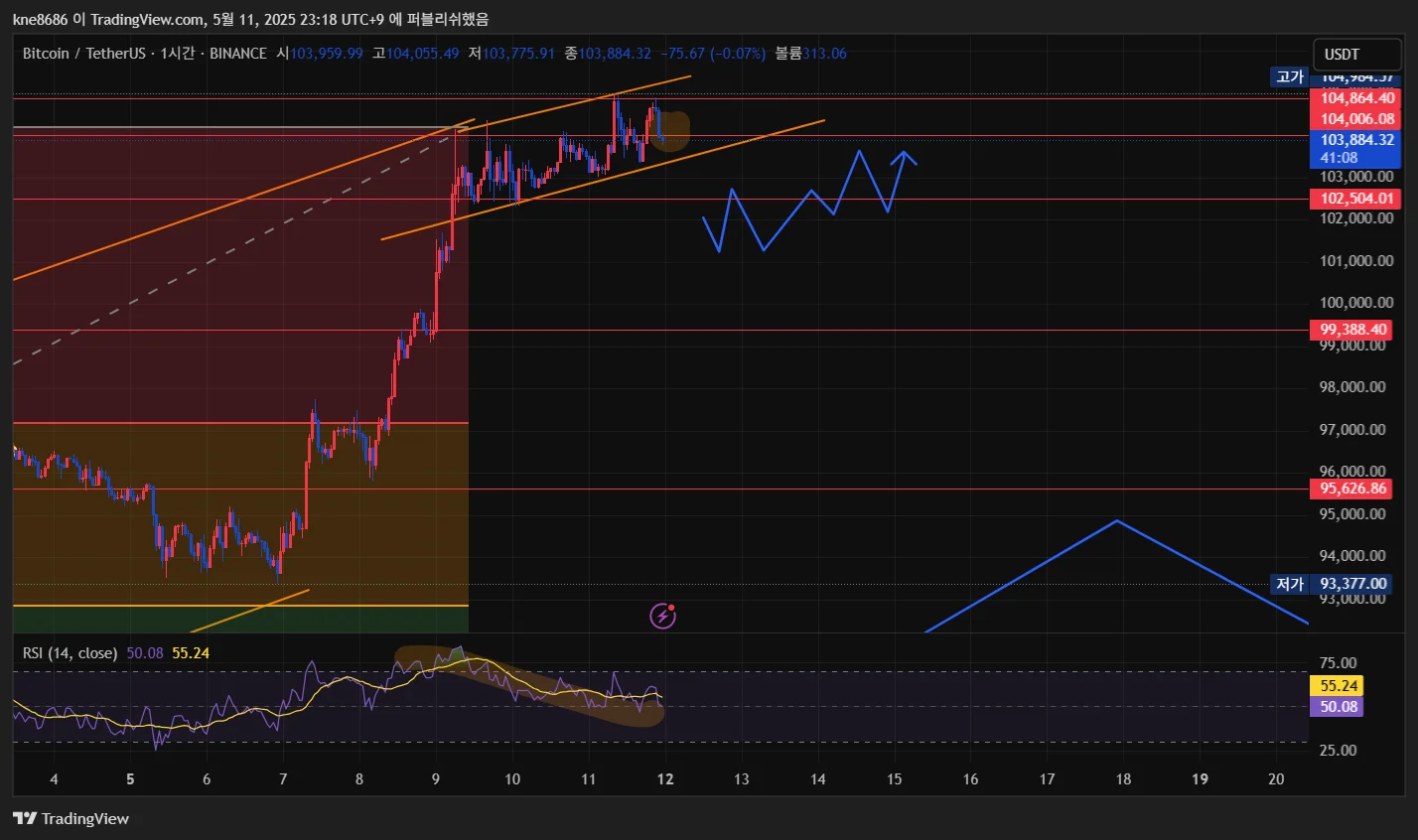Click the red 102,504.01 price label
The image size is (1418, 840).
point(1356,199)
